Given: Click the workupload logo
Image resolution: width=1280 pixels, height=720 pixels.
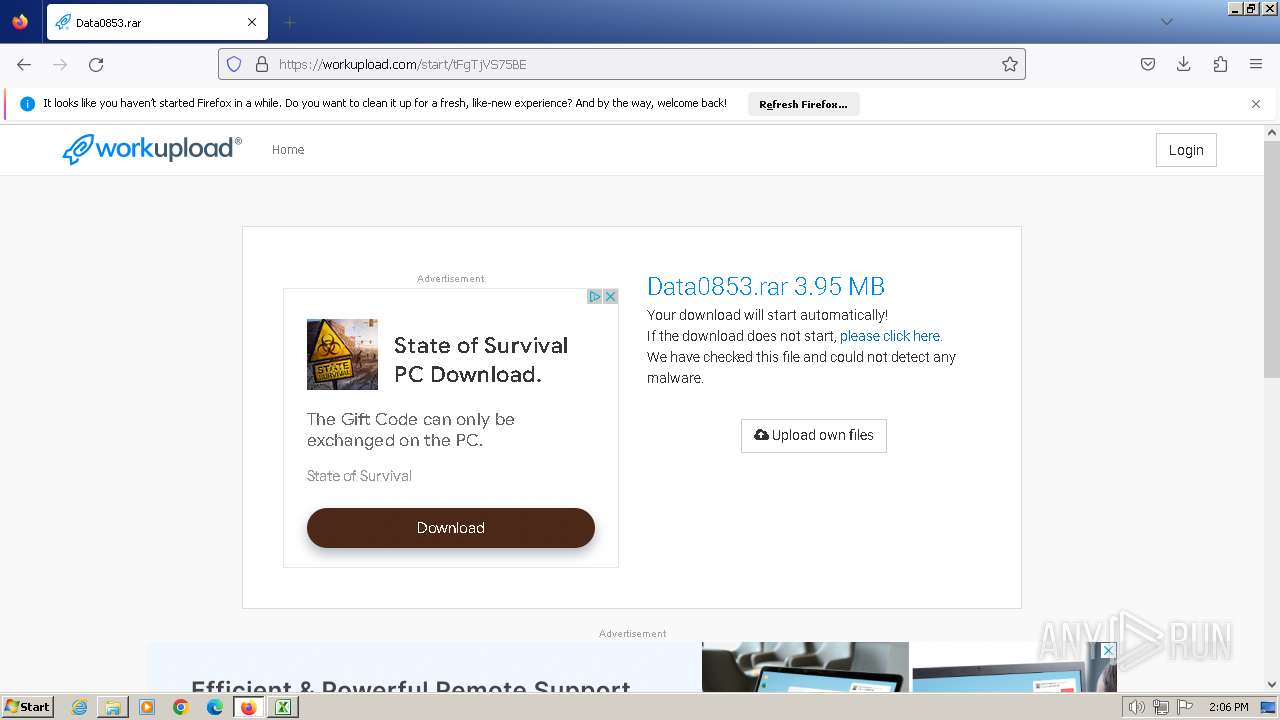Looking at the screenshot, I should 152,149.
